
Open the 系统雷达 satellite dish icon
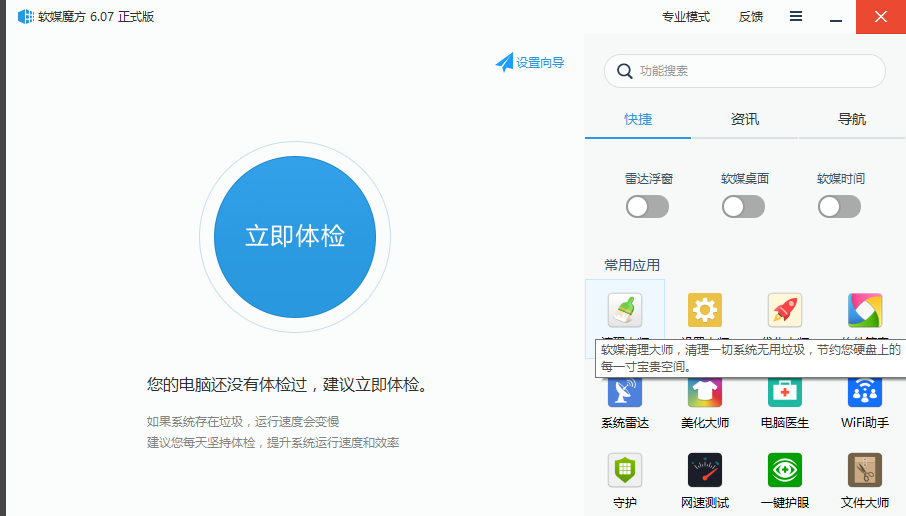(x=625, y=392)
